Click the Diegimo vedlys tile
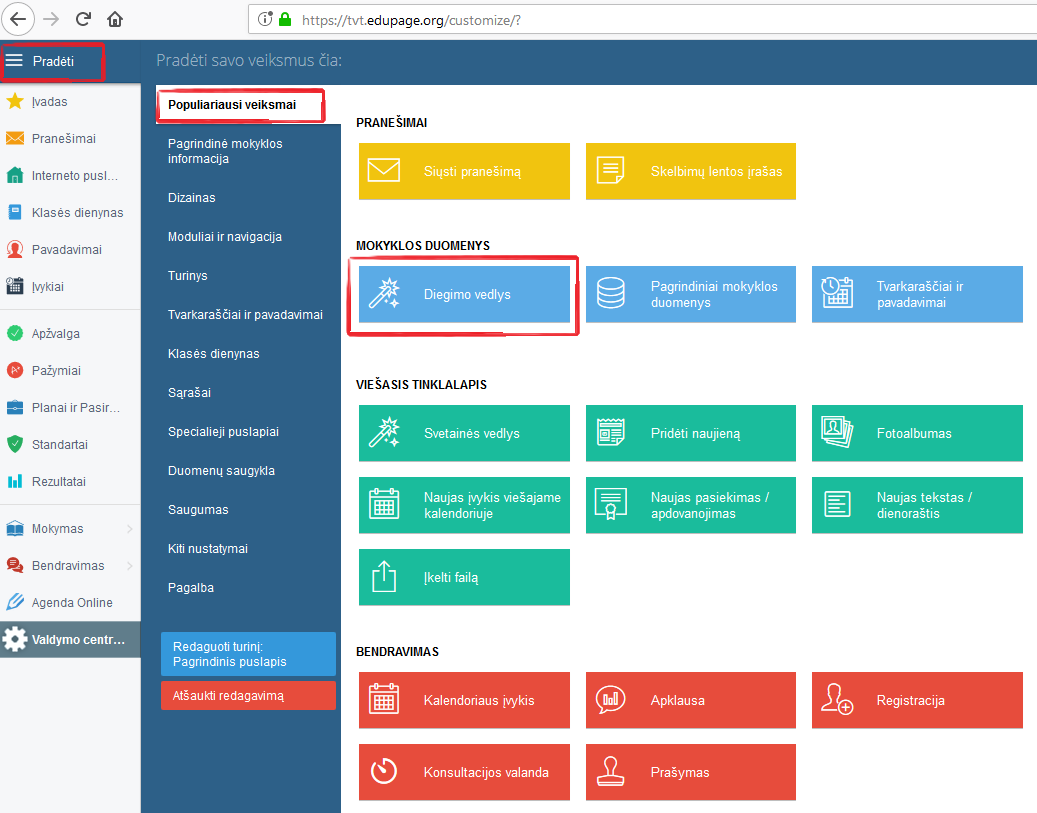Viewport: 1037px width, 813px height. tap(464, 295)
